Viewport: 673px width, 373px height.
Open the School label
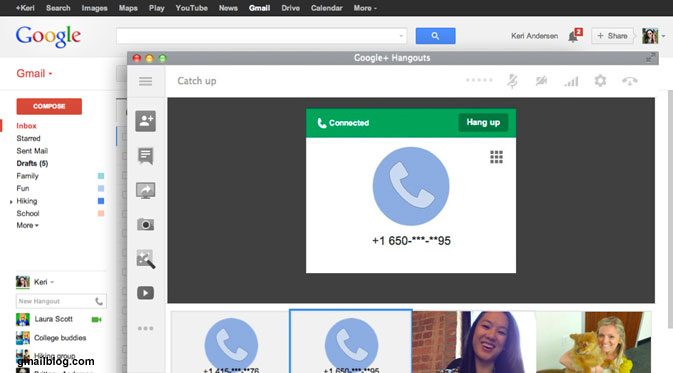(28, 213)
